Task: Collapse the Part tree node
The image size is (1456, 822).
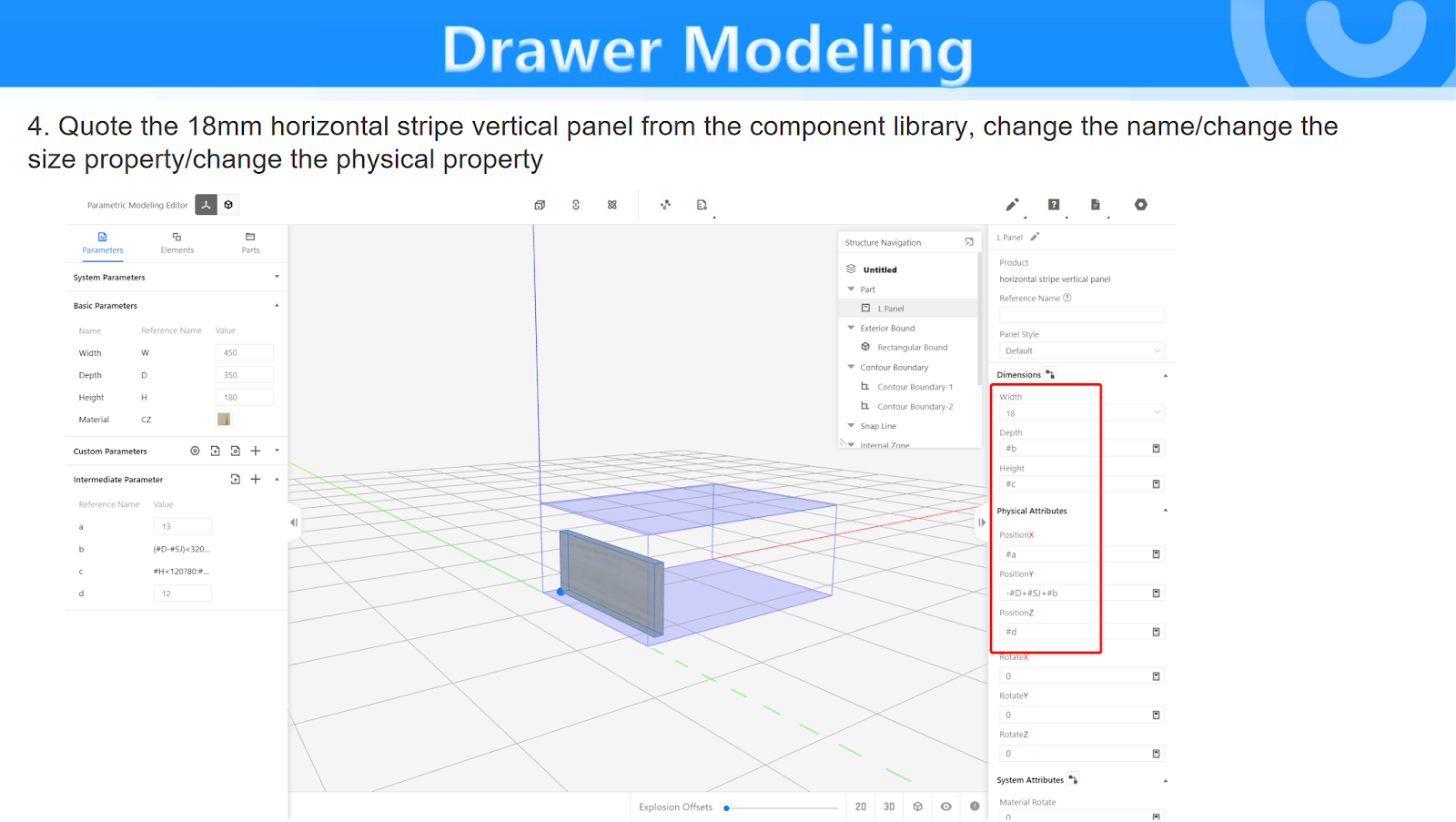Action: click(x=851, y=289)
